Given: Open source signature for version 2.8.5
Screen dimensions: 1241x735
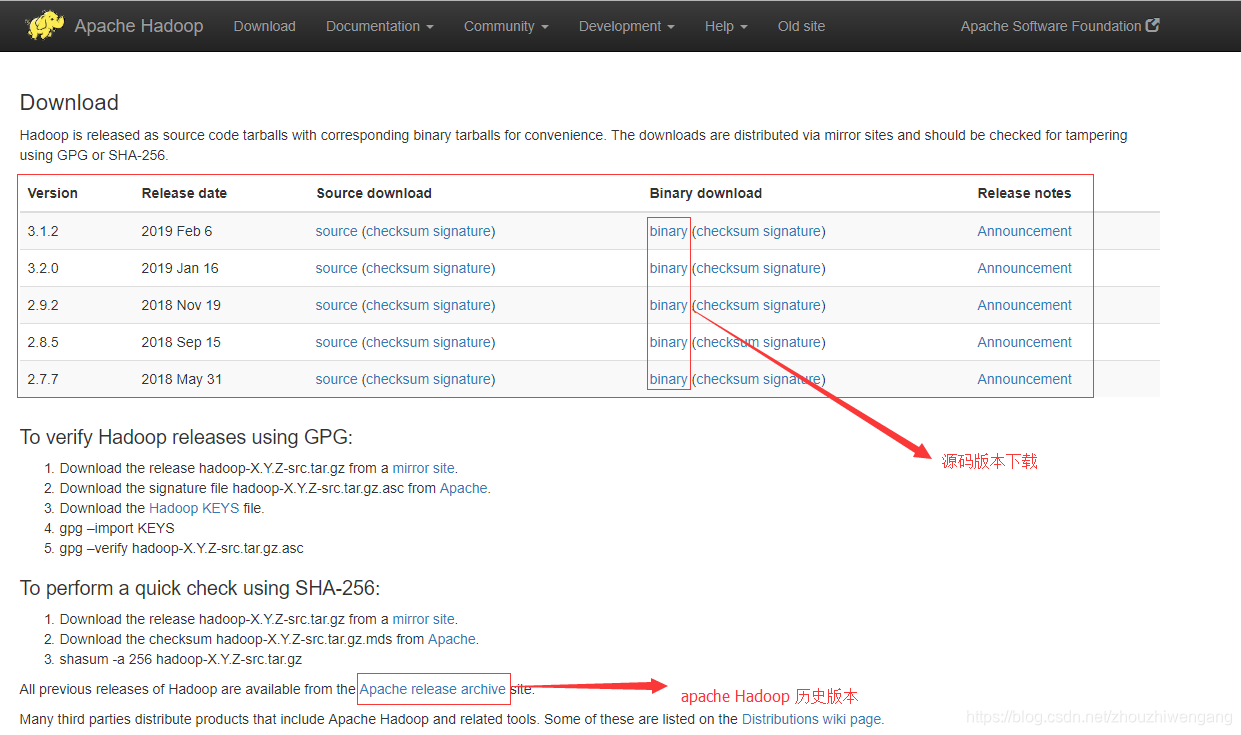Looking at the screenshot, I should (462, 342).
